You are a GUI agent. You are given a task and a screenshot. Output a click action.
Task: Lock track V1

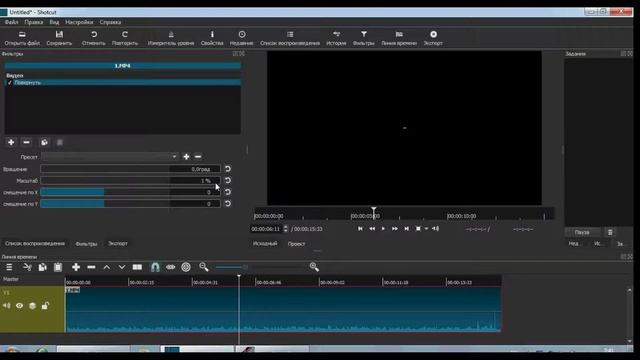[45, 305]
